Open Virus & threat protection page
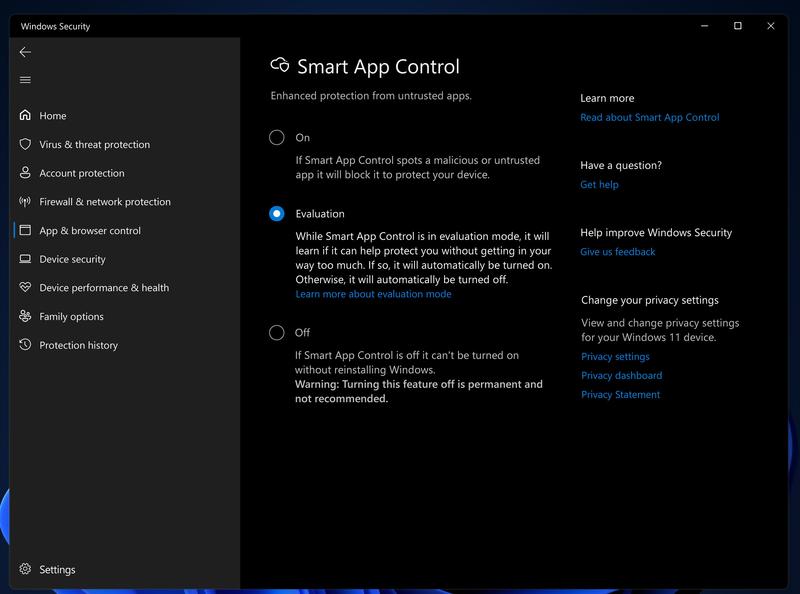This screenshot has height=594, width=800. pyautogui.click(x=94, y=144)
